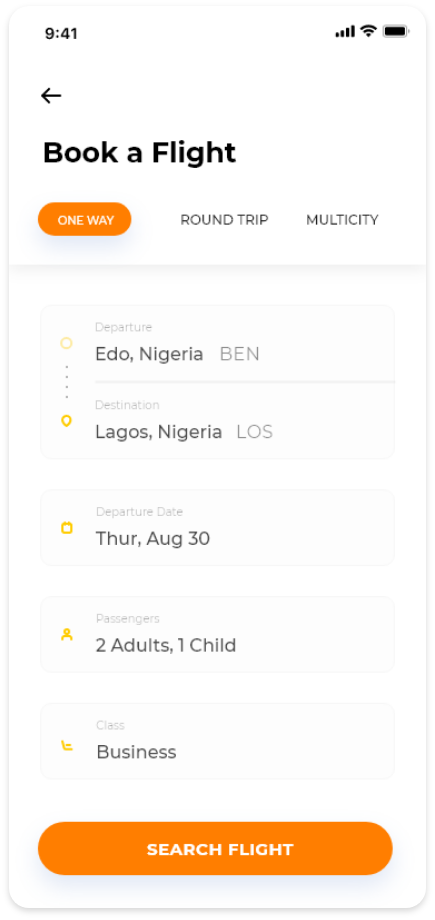Click the BEN airport code text
The height and width of the screenshot is (920, 435).
[x=240, y=354]
